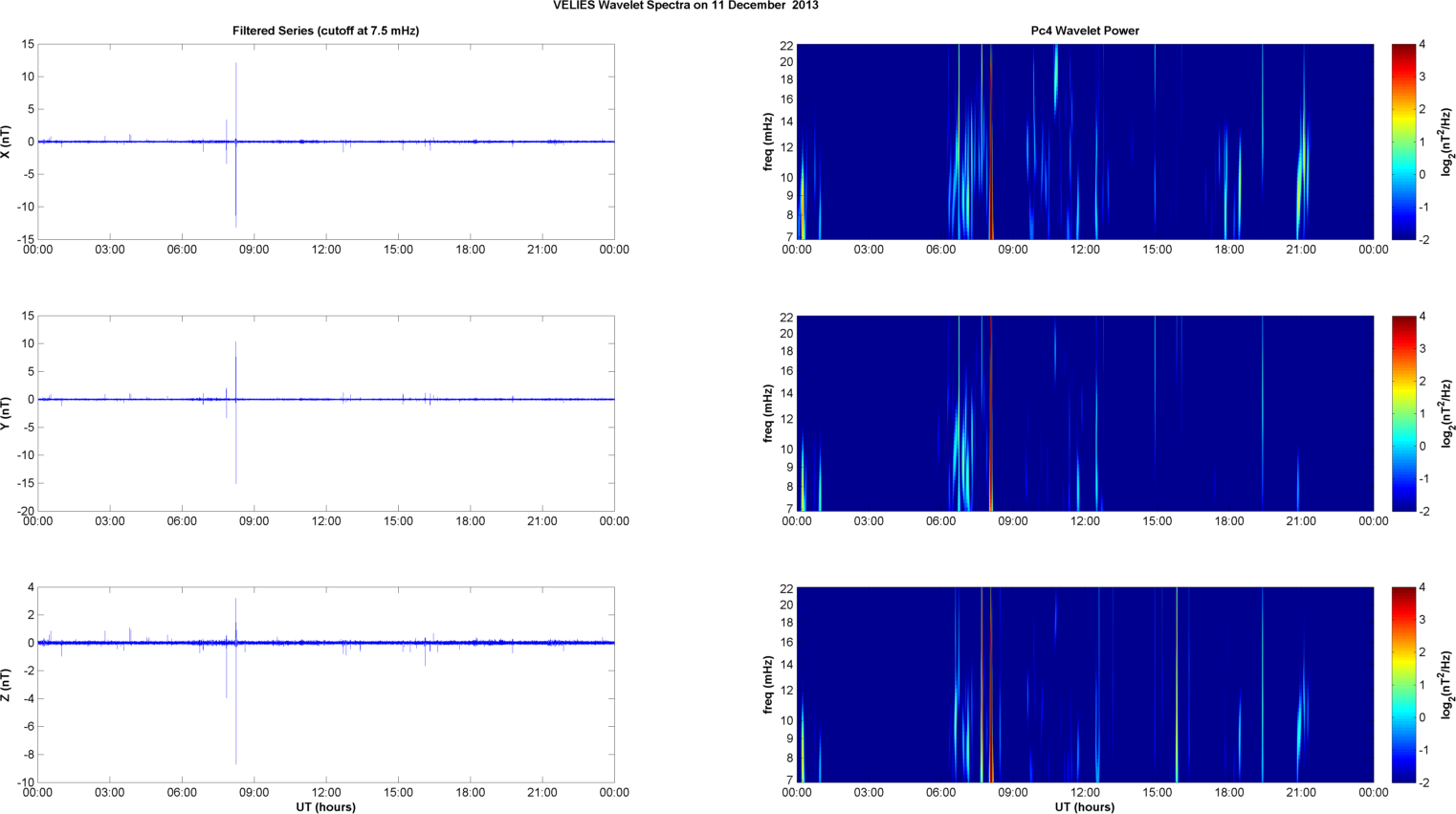Click the Z (nT) axis label
Screen dimensions: 1456x814
(6, 685)
